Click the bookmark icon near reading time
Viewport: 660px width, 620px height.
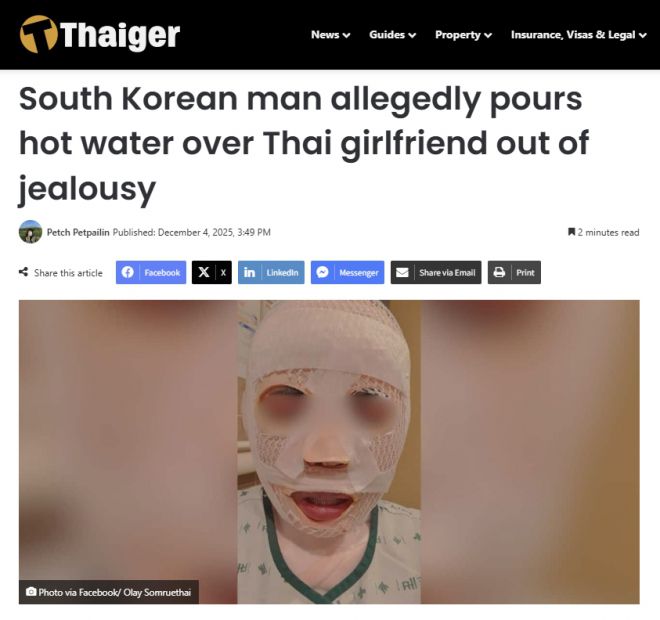tap(572, 232)
